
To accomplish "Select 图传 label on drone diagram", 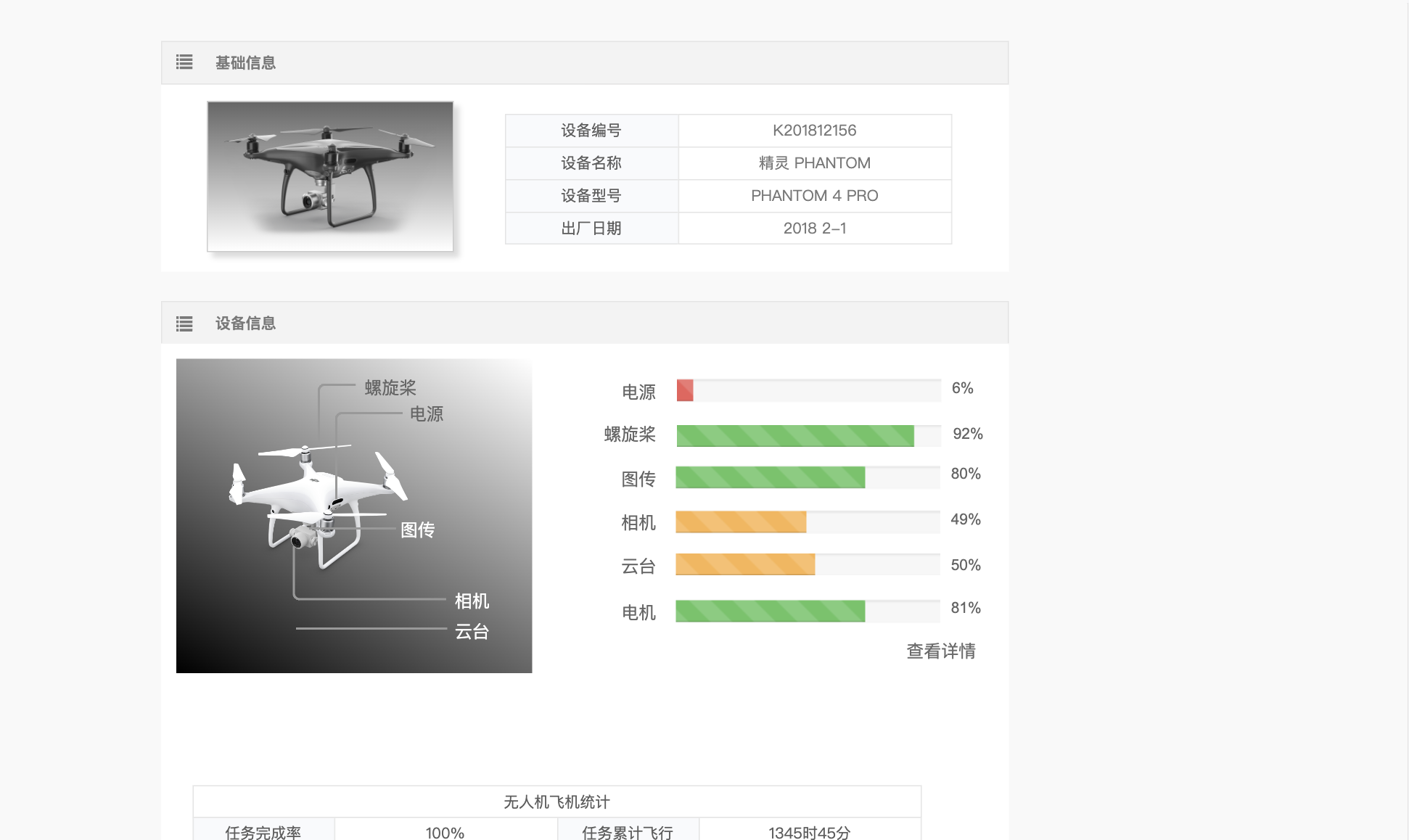I will coord(418,530).
